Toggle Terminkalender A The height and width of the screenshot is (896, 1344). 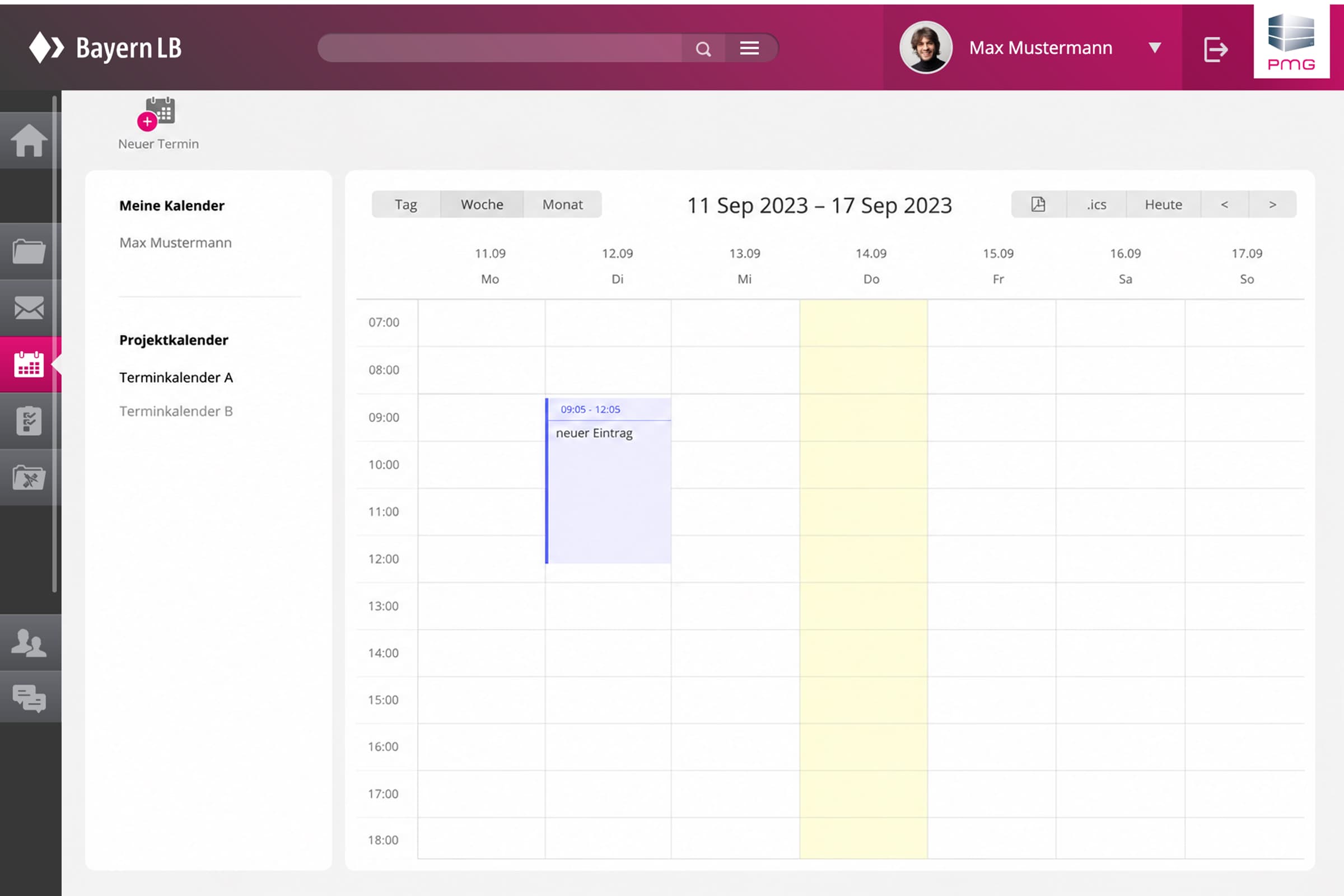pos(176,377)
